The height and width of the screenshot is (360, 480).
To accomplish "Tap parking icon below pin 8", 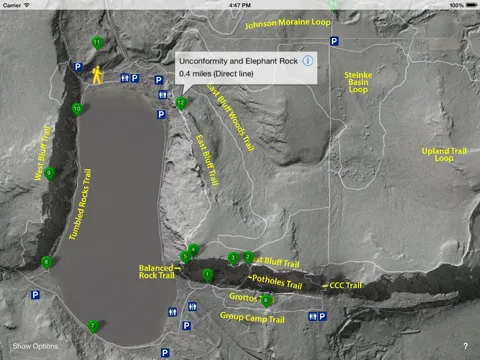I will [x=35, y=295].
